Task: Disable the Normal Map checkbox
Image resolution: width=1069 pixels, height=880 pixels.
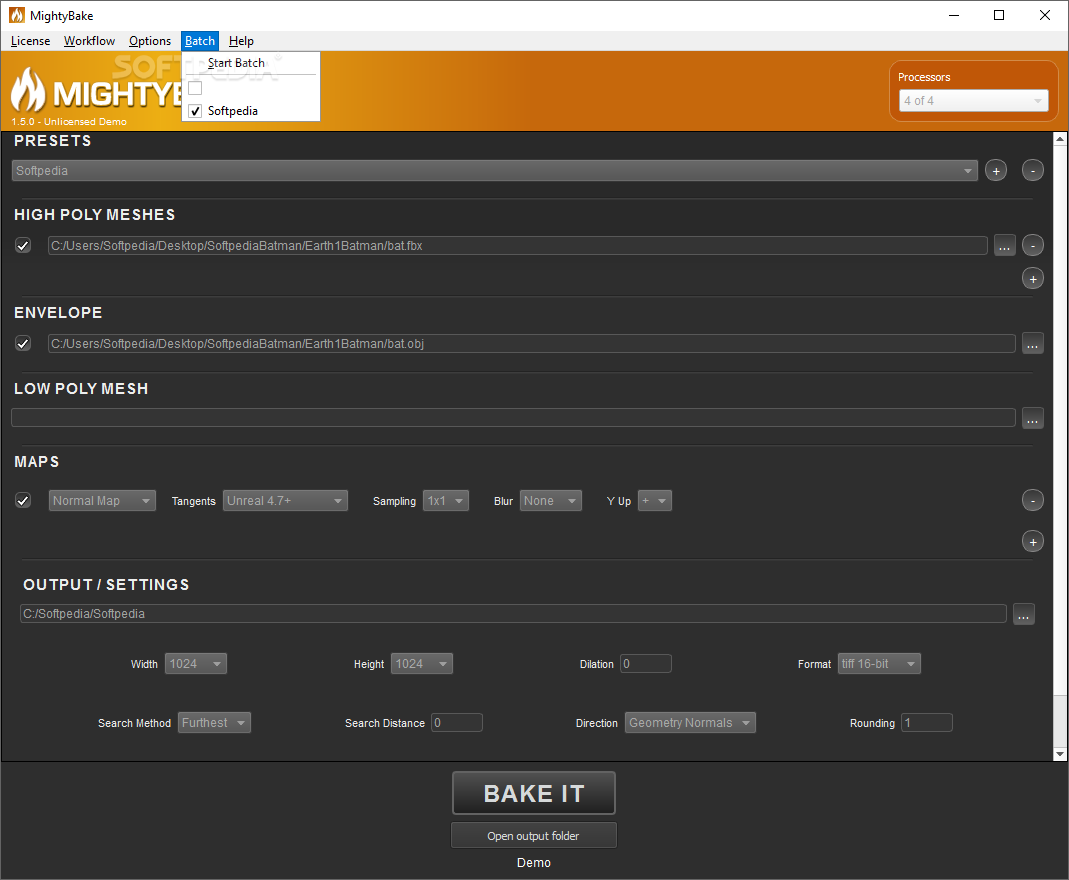Action: tap(23, 501)
